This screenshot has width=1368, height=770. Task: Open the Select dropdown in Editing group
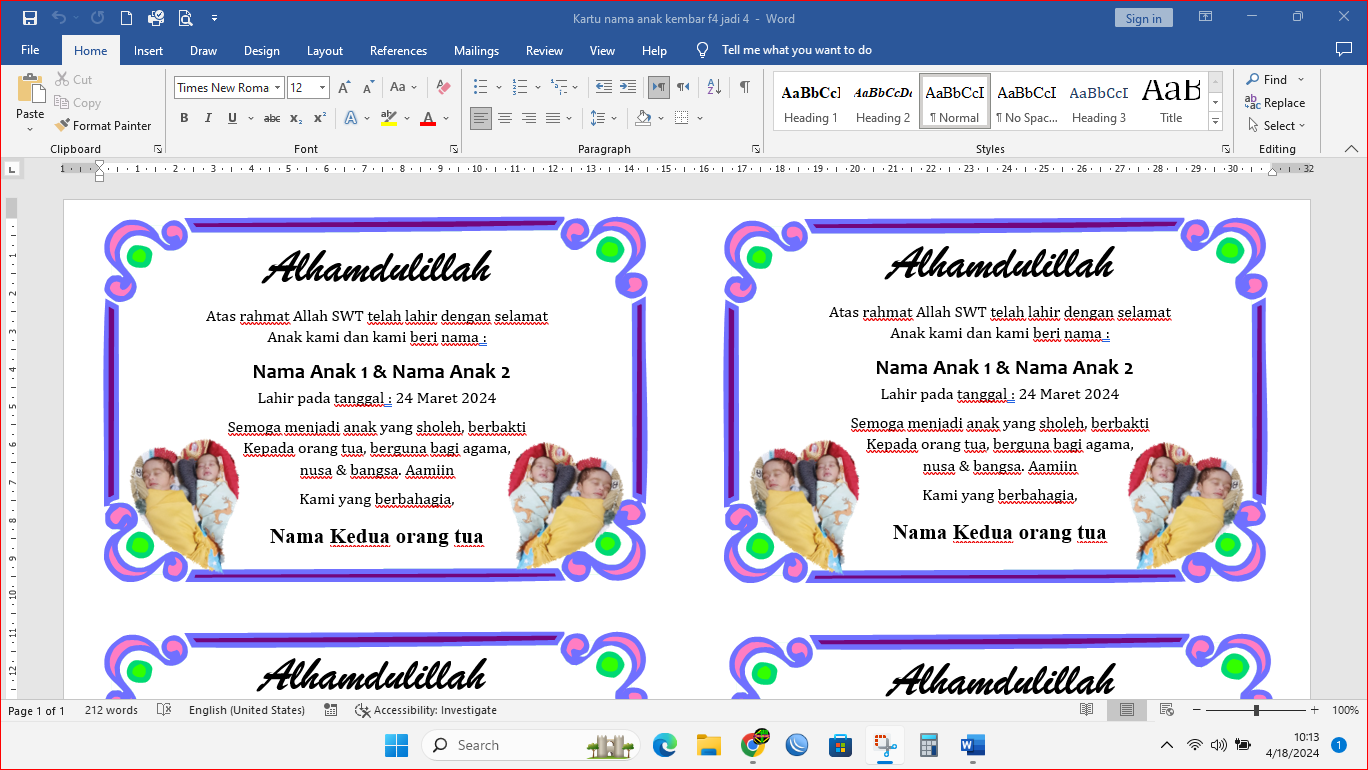(x=1277, y=126)
